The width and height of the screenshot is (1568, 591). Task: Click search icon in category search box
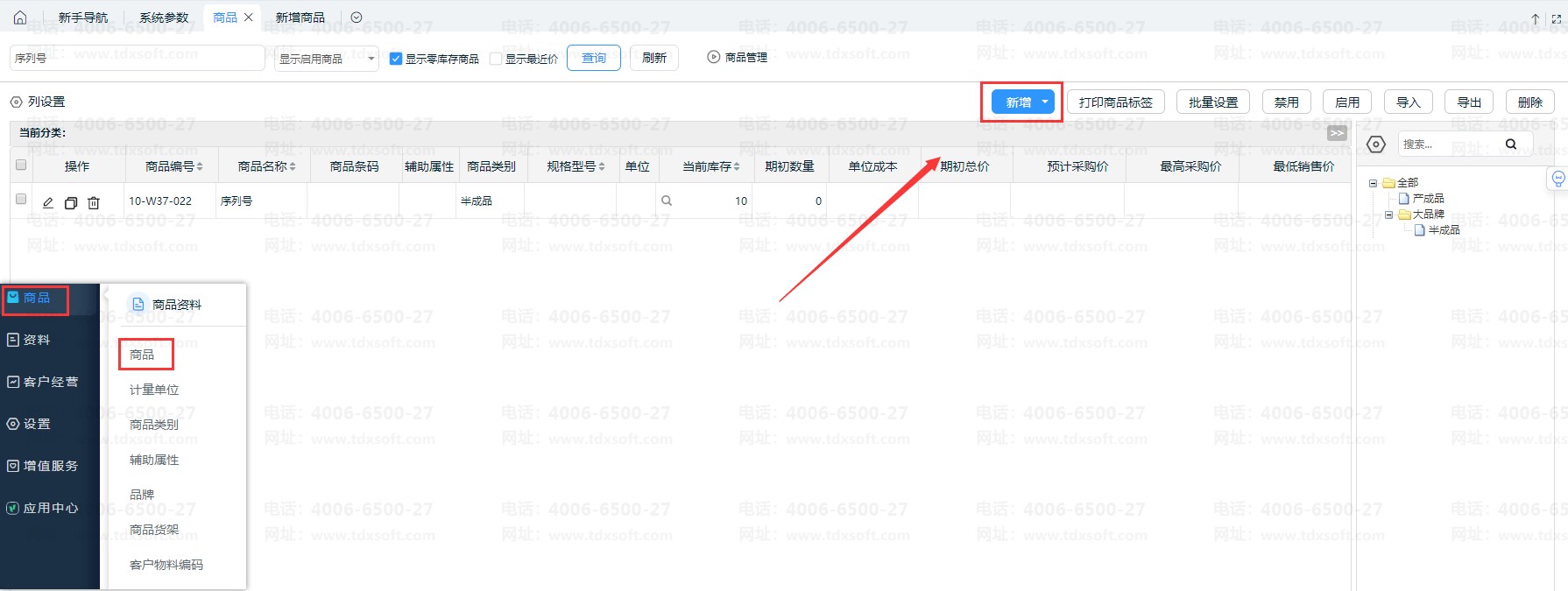(1511, 144)
